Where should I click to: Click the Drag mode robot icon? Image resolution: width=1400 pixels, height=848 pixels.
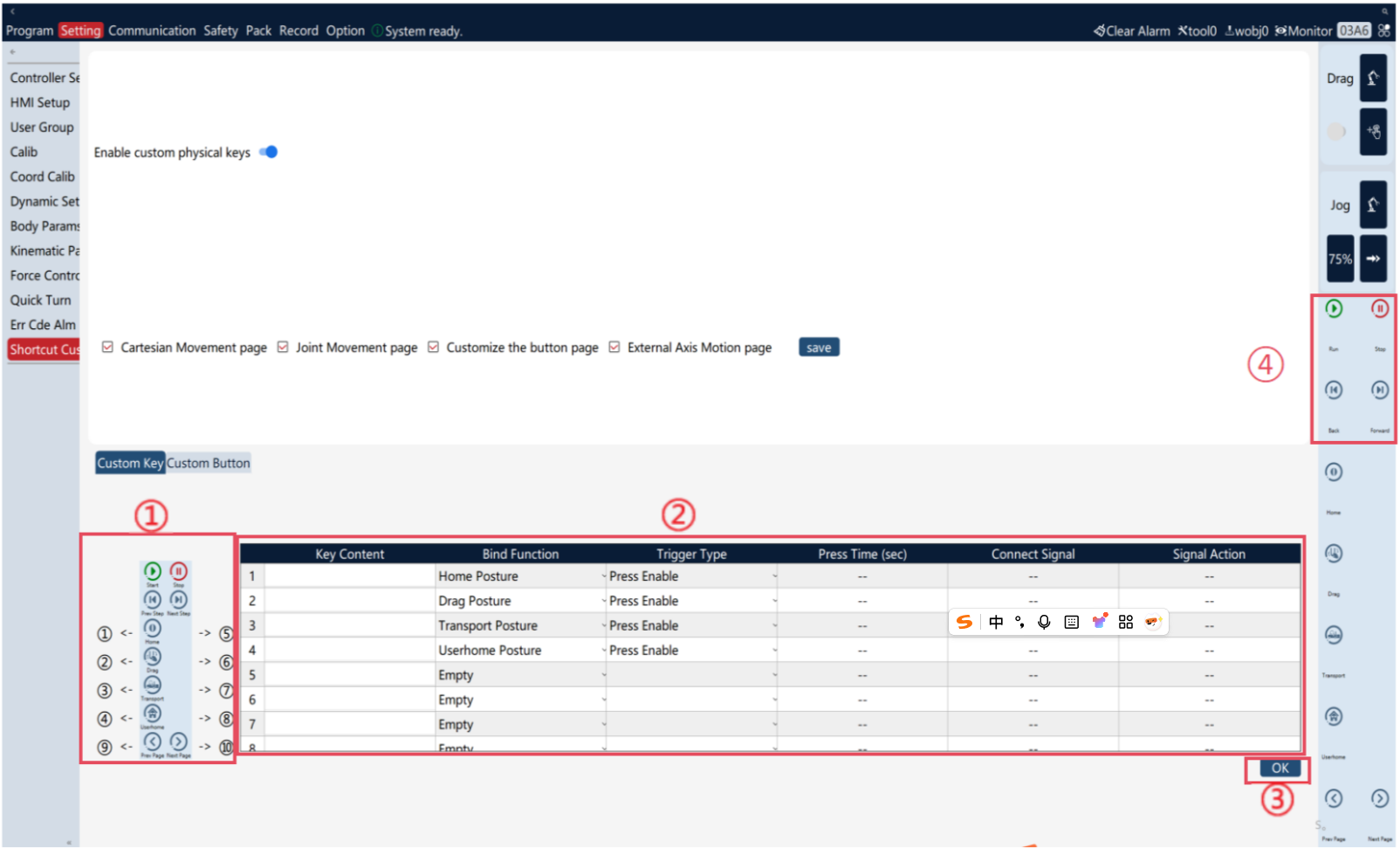pos(1373,79)
